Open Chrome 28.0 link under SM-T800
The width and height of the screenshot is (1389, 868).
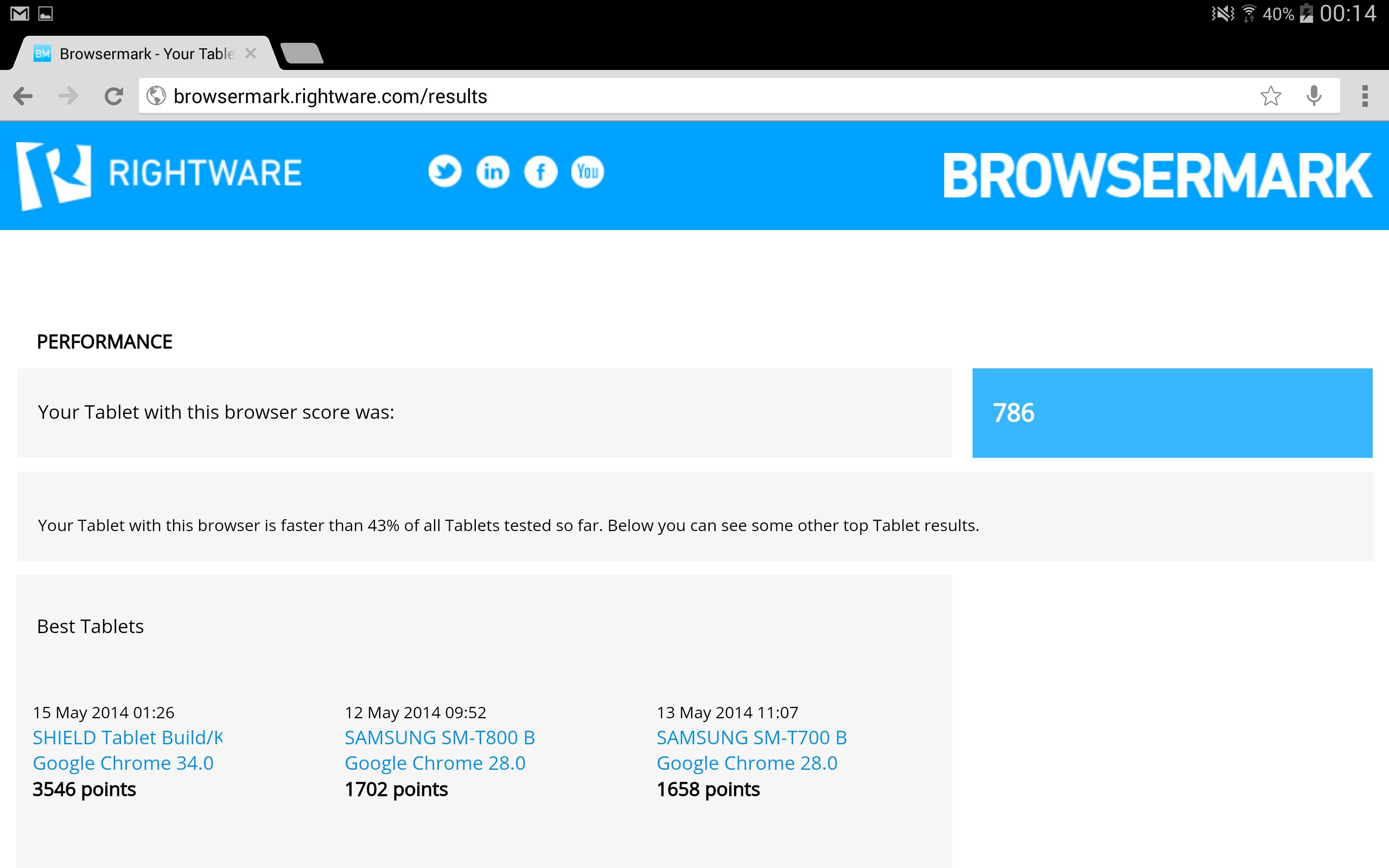[x=435, y=763]
